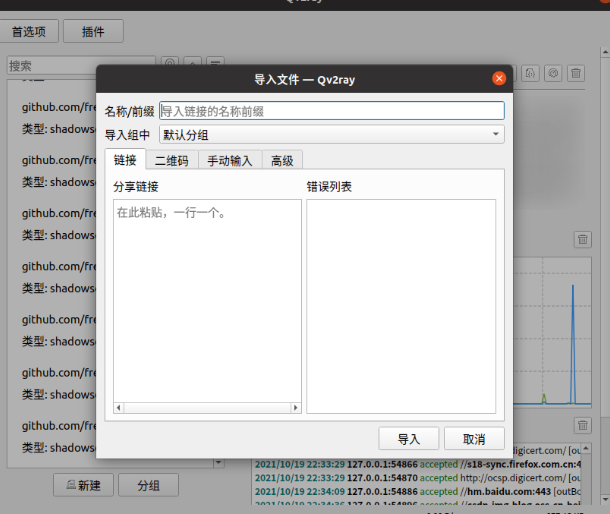Click the scroll-down arrow of the connection list

[219, 462]
